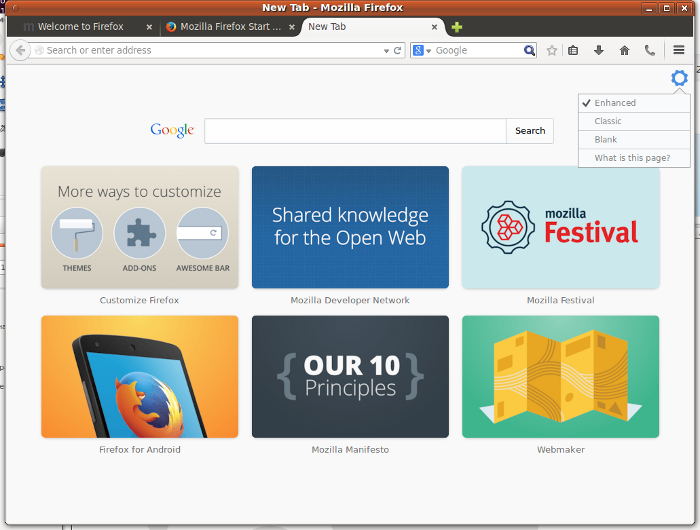Viewport: 700px width, 530px height.
Task: Click the Webmaker caption text
Action: click(561, 450)
